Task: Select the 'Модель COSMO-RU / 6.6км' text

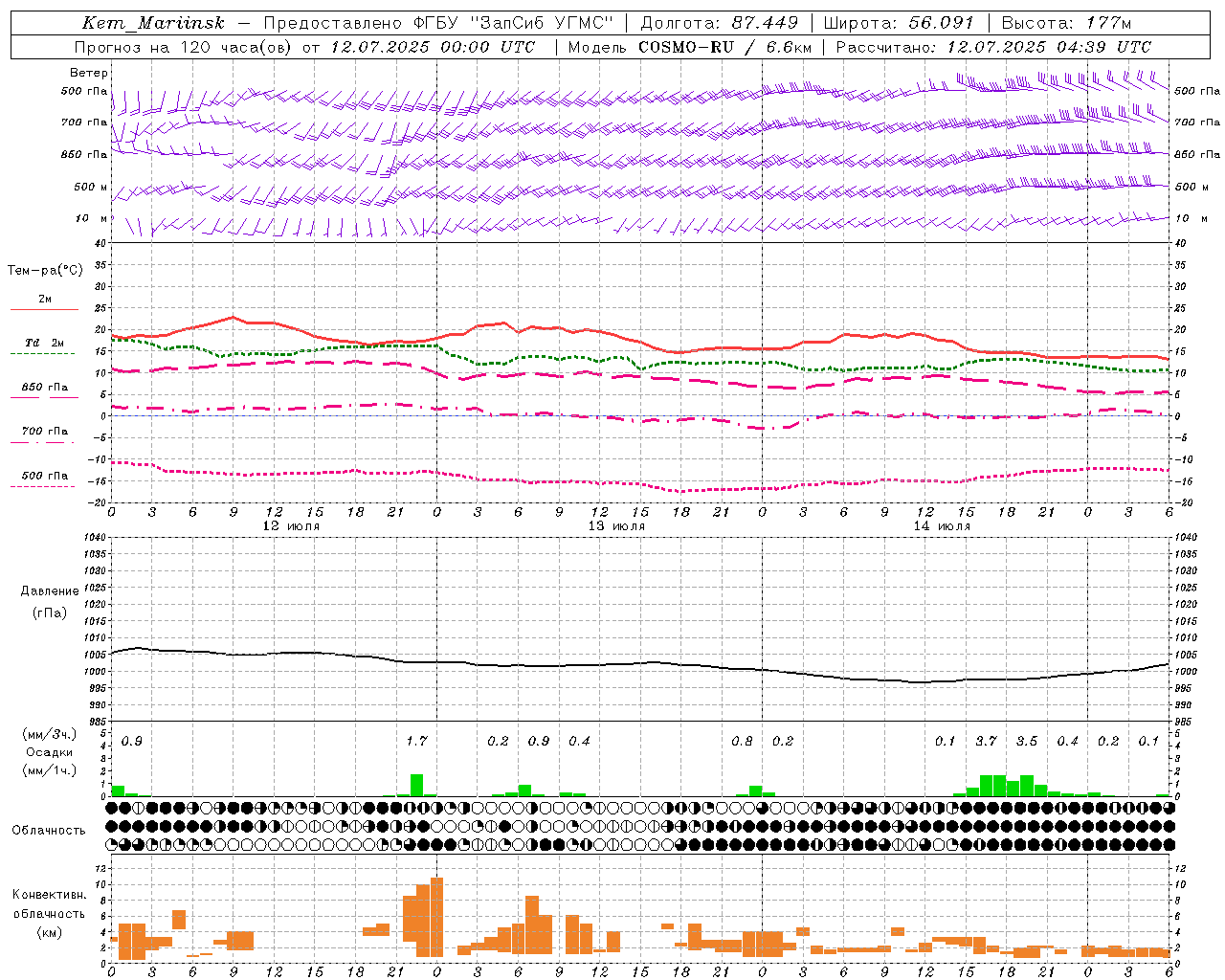Action: tap(690, 47)
